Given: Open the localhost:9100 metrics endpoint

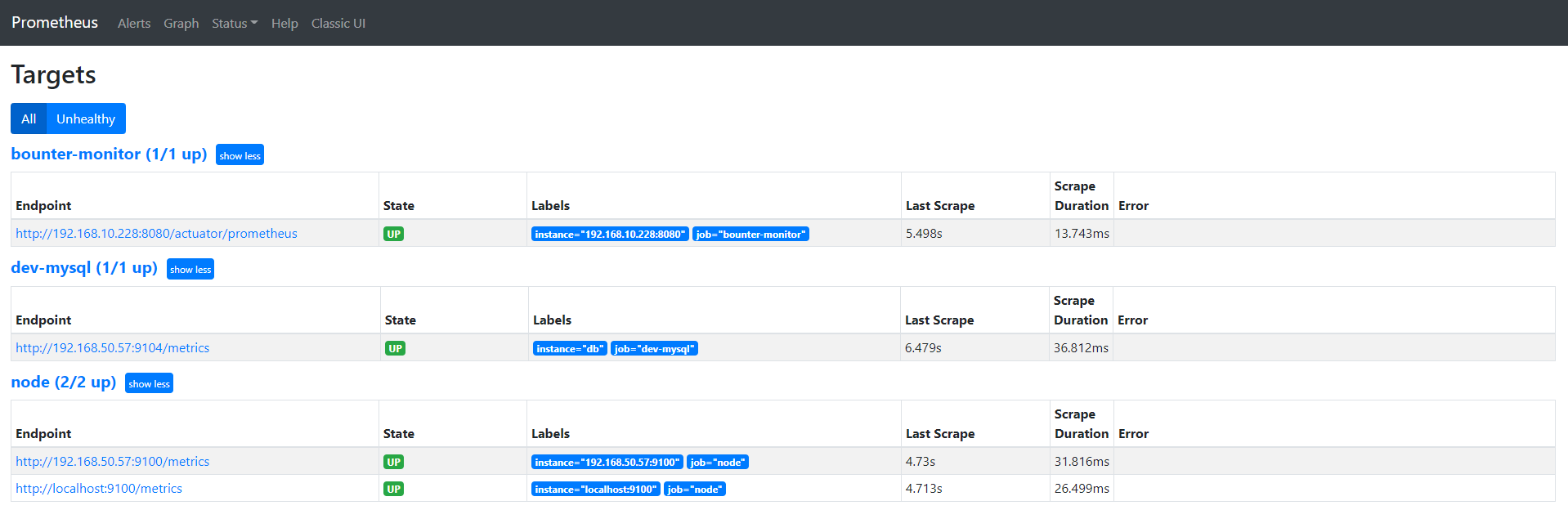Looking at the screenshot, I should 99,489.
